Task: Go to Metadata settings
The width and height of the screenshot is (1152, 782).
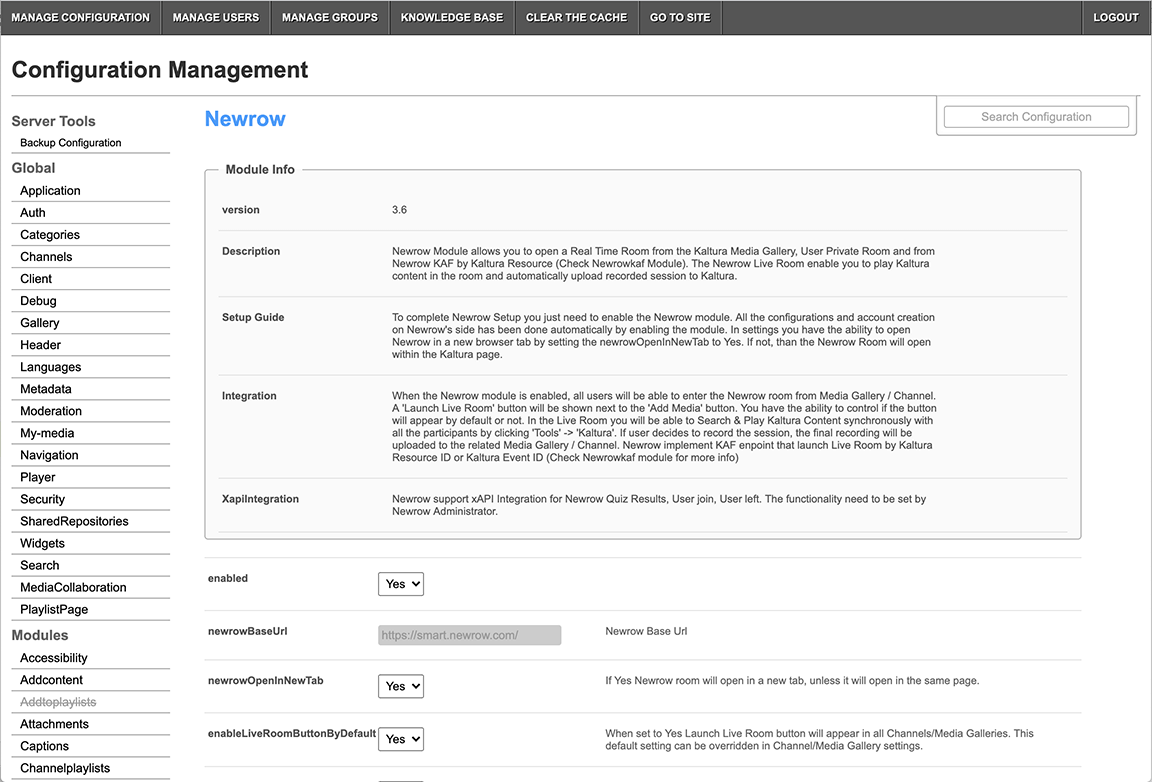Action: click(46, 389)
